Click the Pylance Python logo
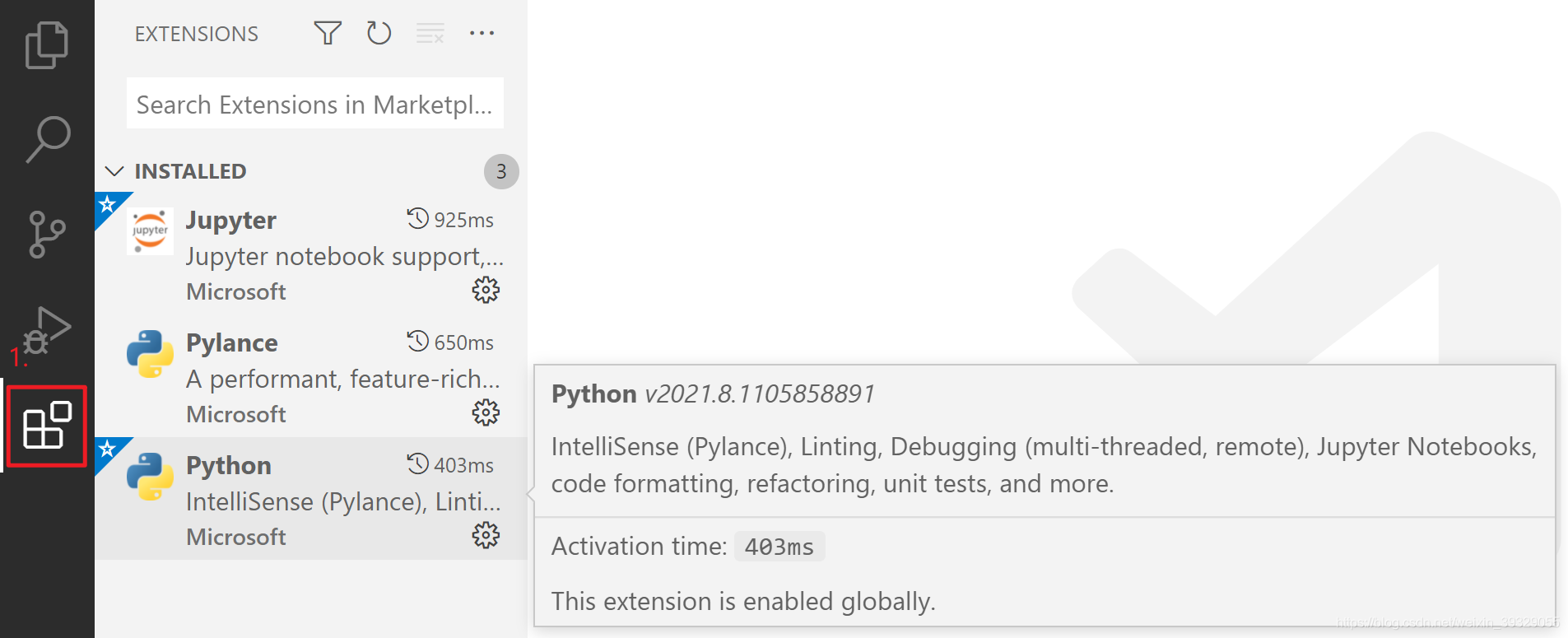Image resolution: width=1568 pixels, height=638 pixels. [x=150, y=354]
